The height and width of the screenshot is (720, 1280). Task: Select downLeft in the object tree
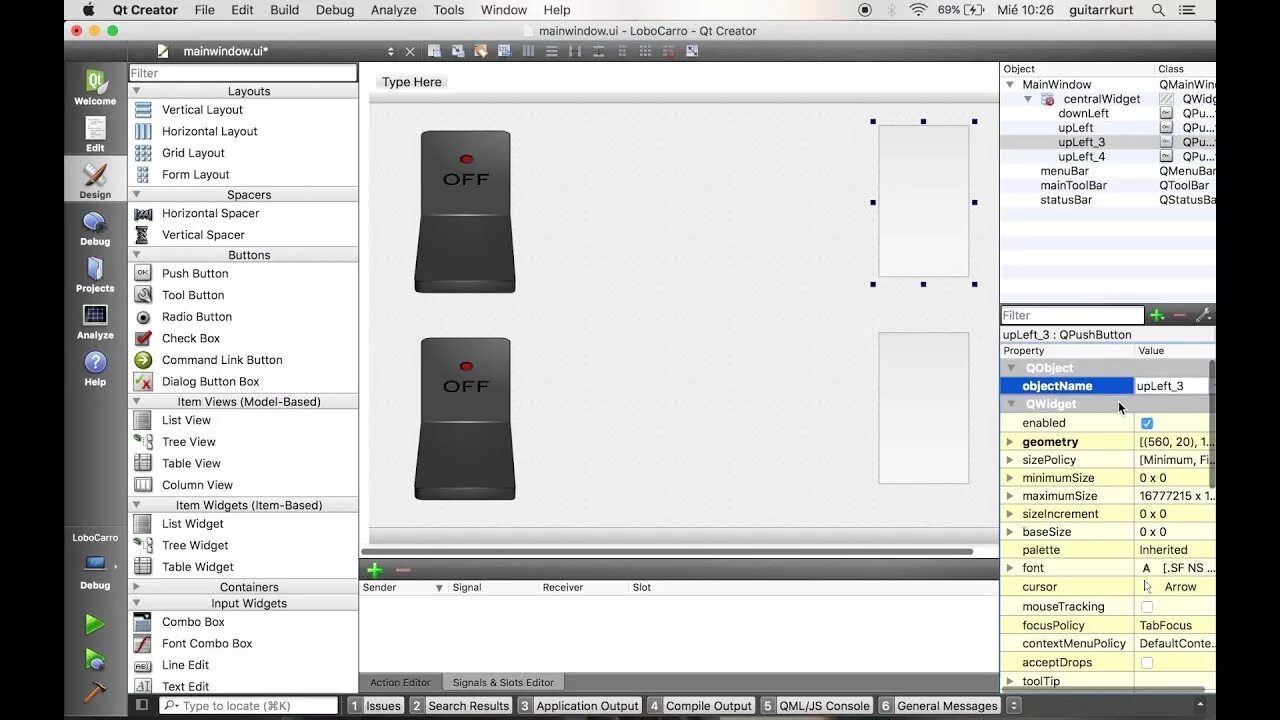[x=1084, y=113]
